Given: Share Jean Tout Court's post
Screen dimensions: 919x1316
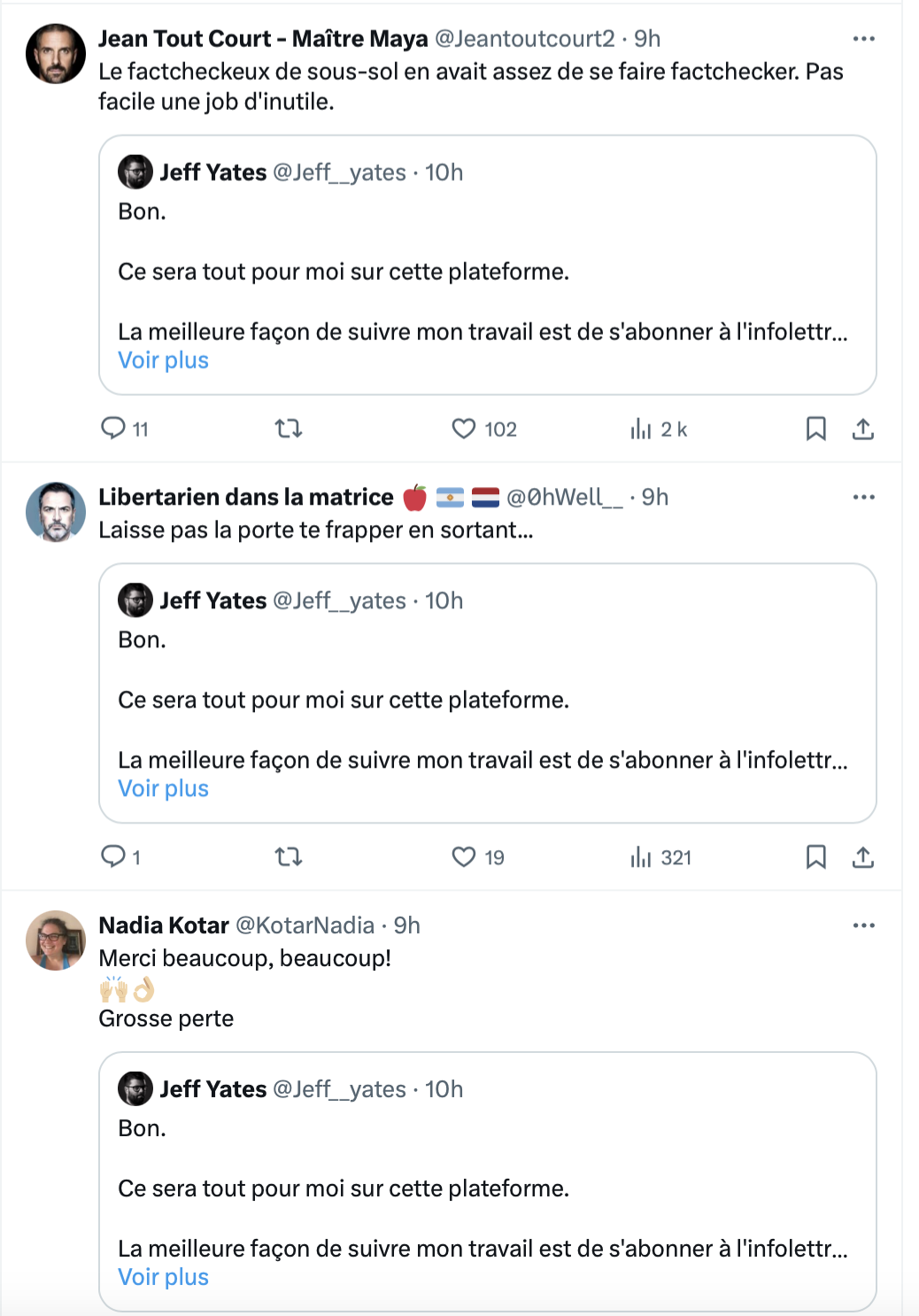Looking at the screenshot, I should pos(863,429).
